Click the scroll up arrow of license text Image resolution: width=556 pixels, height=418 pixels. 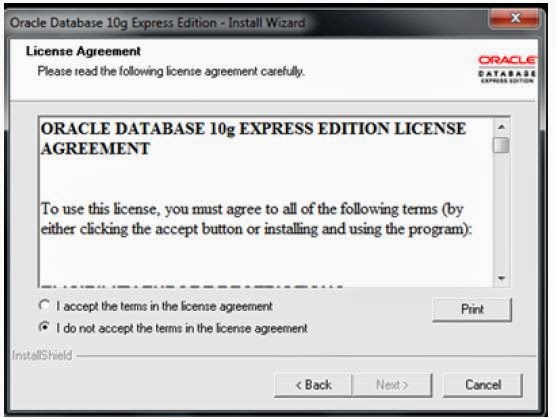click(x=501, y=127)
